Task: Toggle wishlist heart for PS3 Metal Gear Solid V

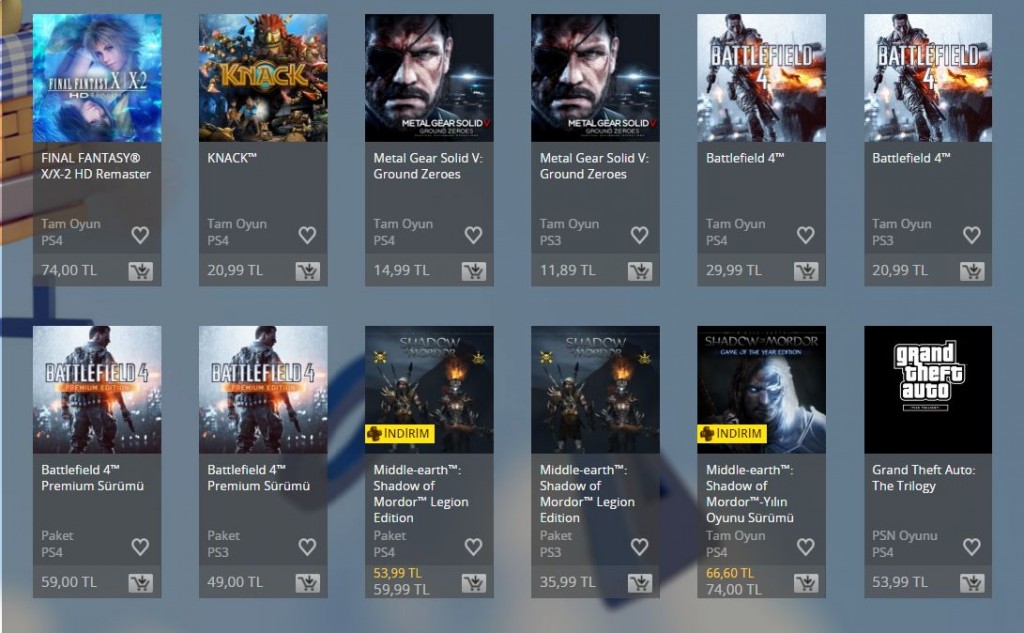Action: [639, 235]
